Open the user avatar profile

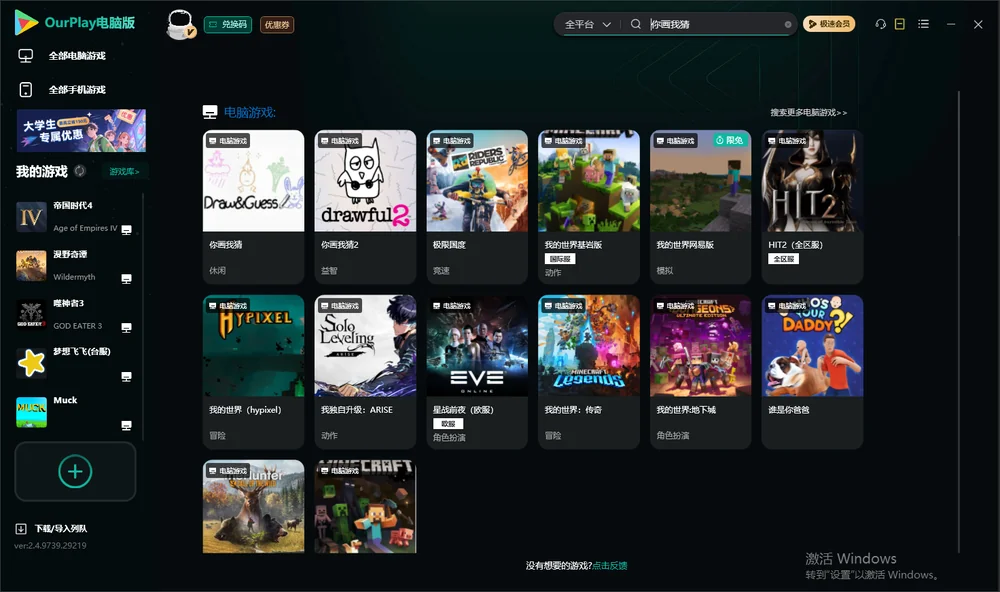tap(180, 24)
